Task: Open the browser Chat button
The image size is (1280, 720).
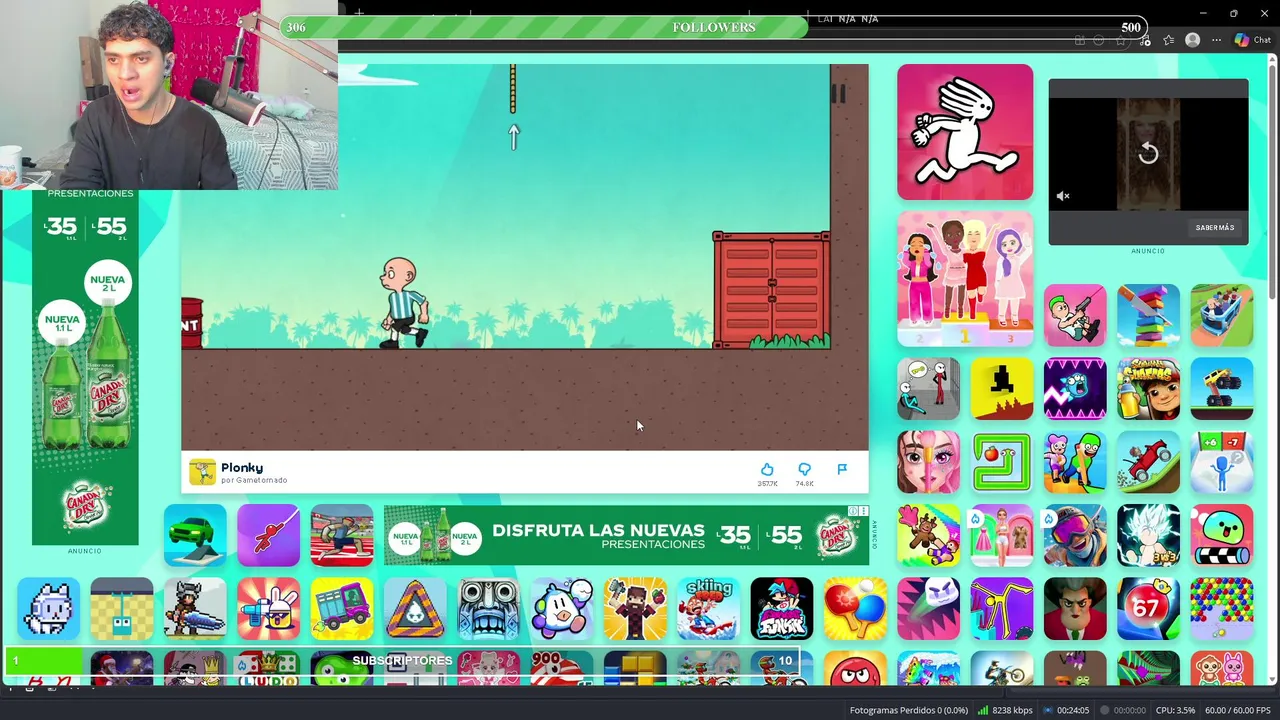Action: (1253, 40)
